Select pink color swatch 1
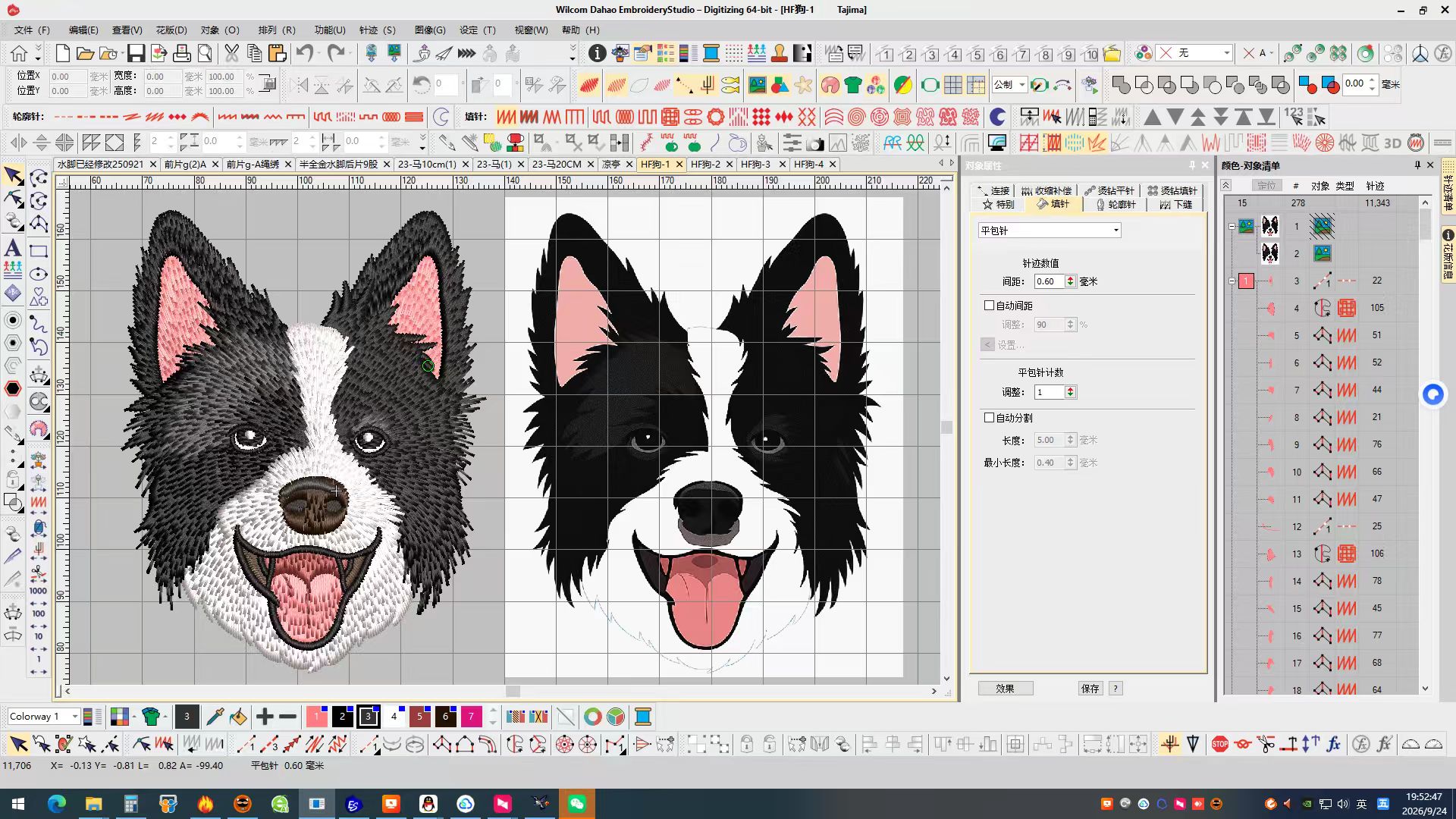Viewport: 1456px width, 819px height. pos(317,717)
